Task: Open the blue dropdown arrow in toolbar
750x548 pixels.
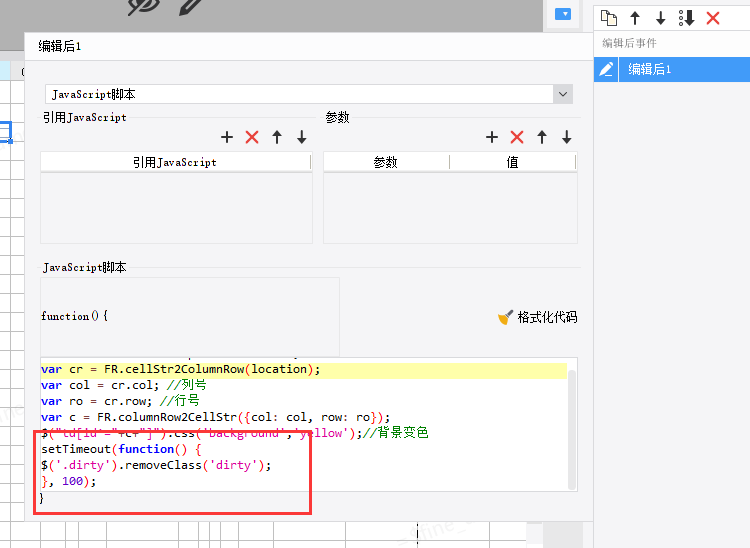Action: [x=563, y=14]
